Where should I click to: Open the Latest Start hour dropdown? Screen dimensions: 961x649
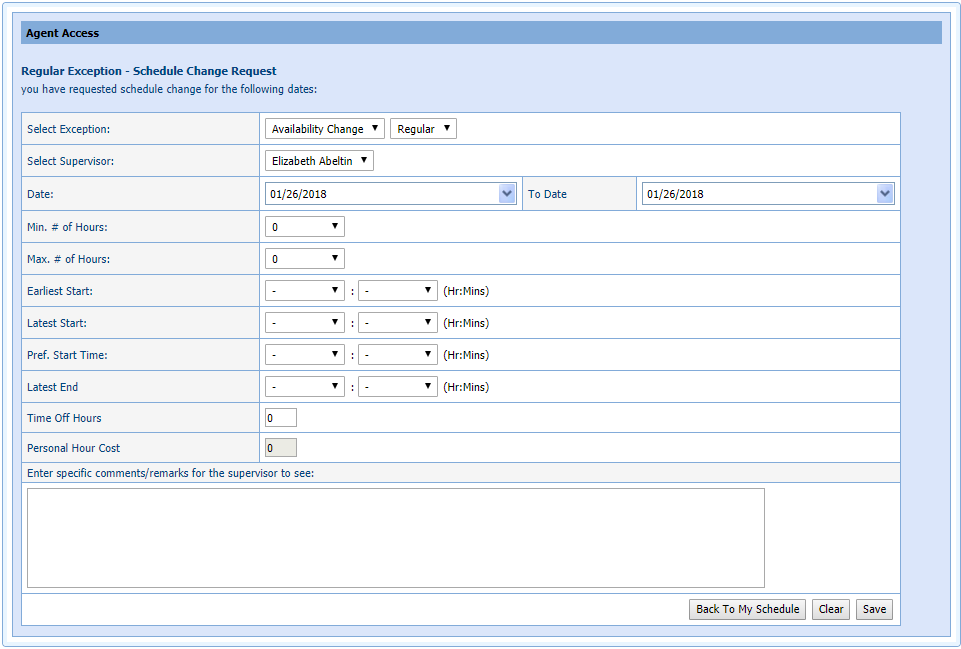click(305, 323)
